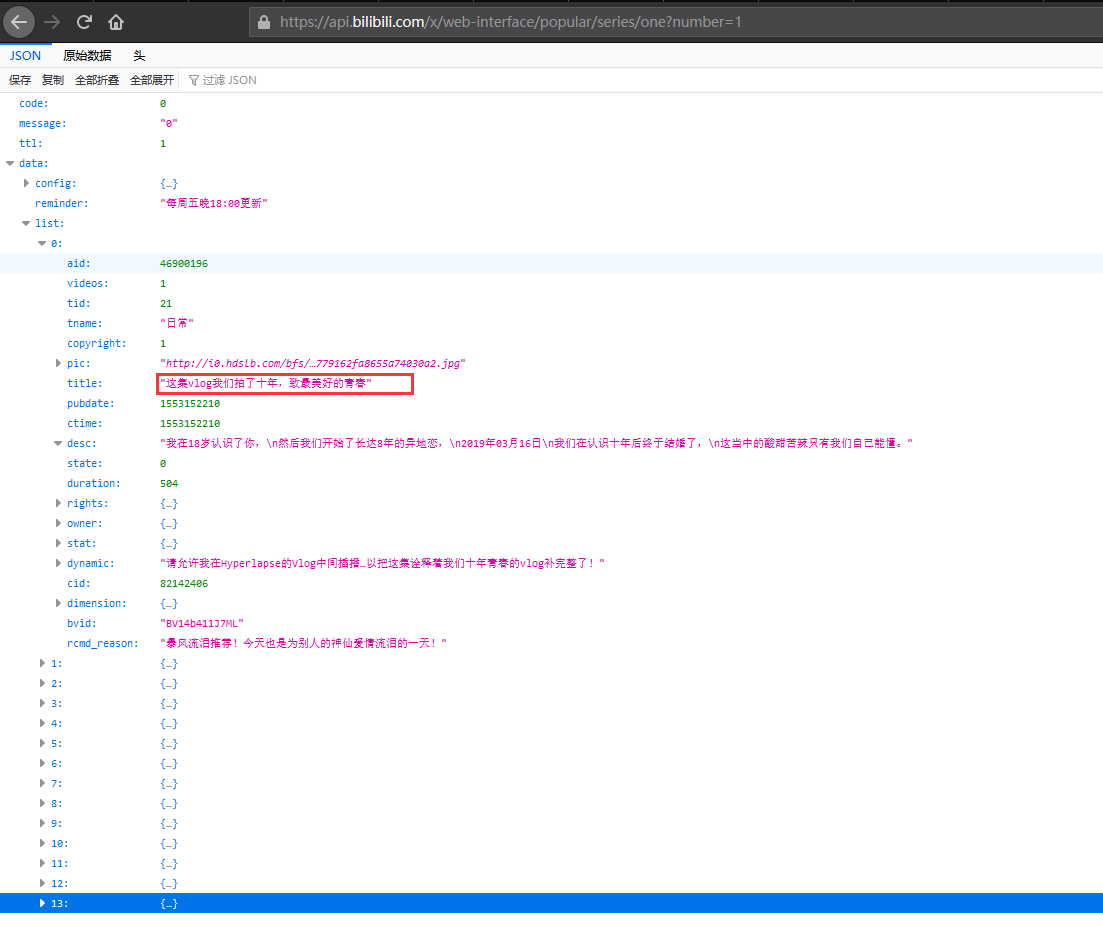Expand the stat node
The image size is (1103, 927).
click(58, 543)
